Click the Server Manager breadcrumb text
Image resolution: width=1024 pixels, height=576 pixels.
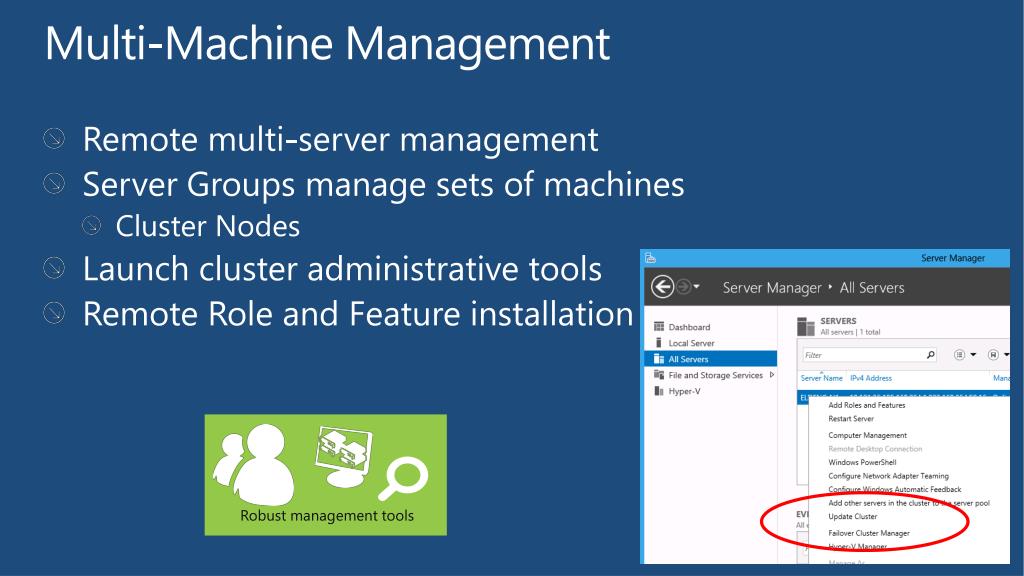(x=772, y=287)
